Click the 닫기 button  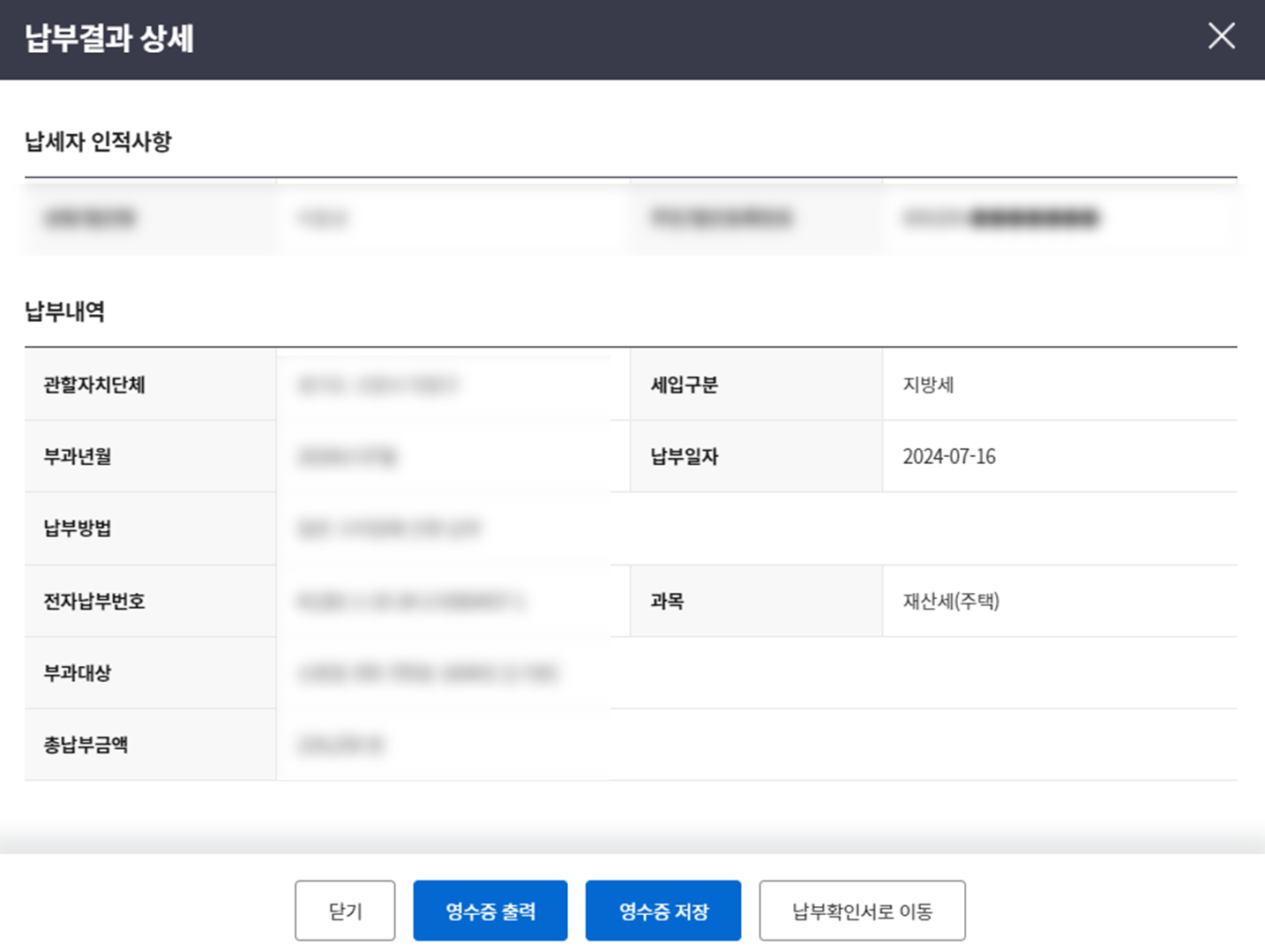(345, 910)
